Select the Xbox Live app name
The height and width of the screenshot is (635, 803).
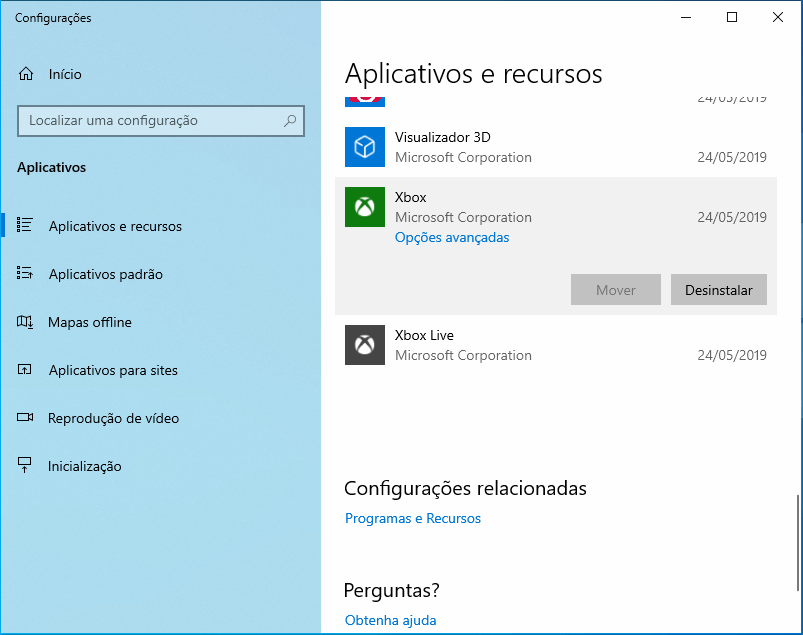pyautogui.click(x=424, y=335)
